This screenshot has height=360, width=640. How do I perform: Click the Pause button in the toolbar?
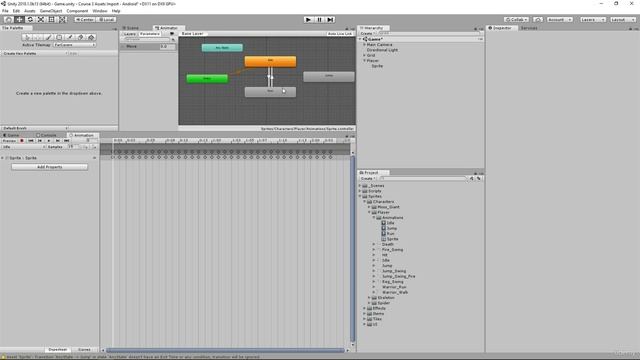point(320,20)
